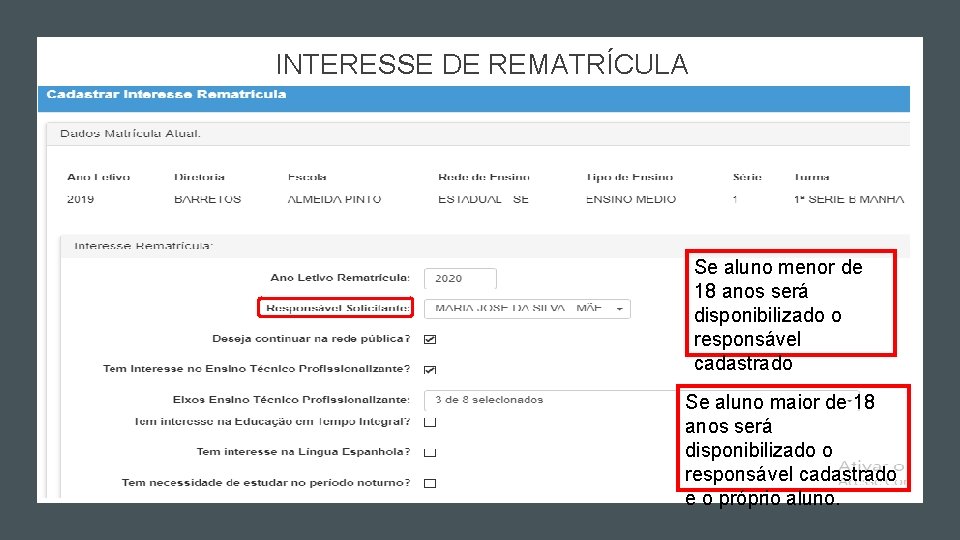This screenshot has height=540, width=960.
Task: Click the 'Cadastrar Interesse Rematrícula' header
Action: pos(166,94)
